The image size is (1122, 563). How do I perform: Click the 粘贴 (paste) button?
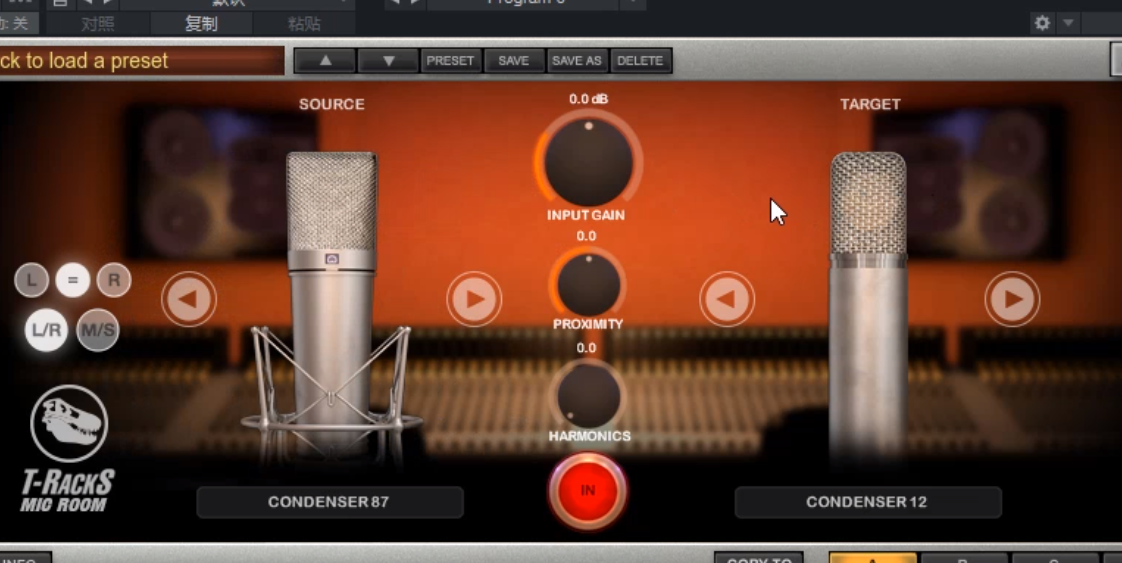[304, 24]
